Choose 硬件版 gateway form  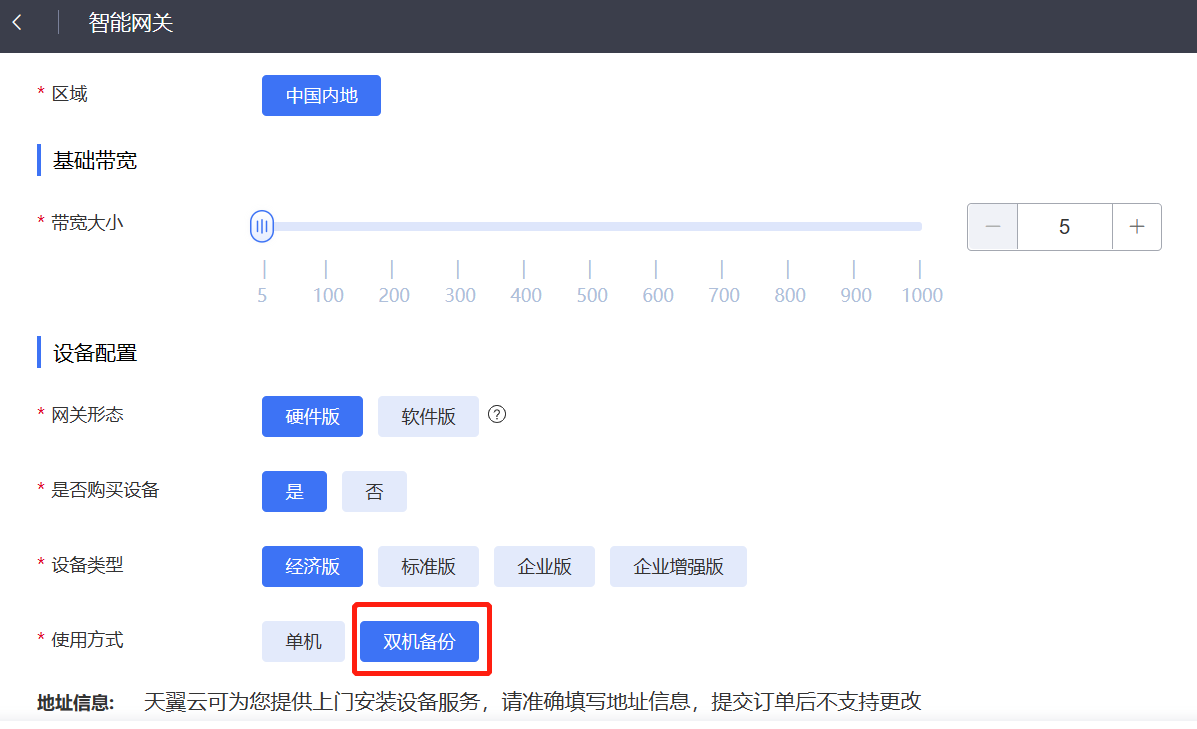click(312, 416)
